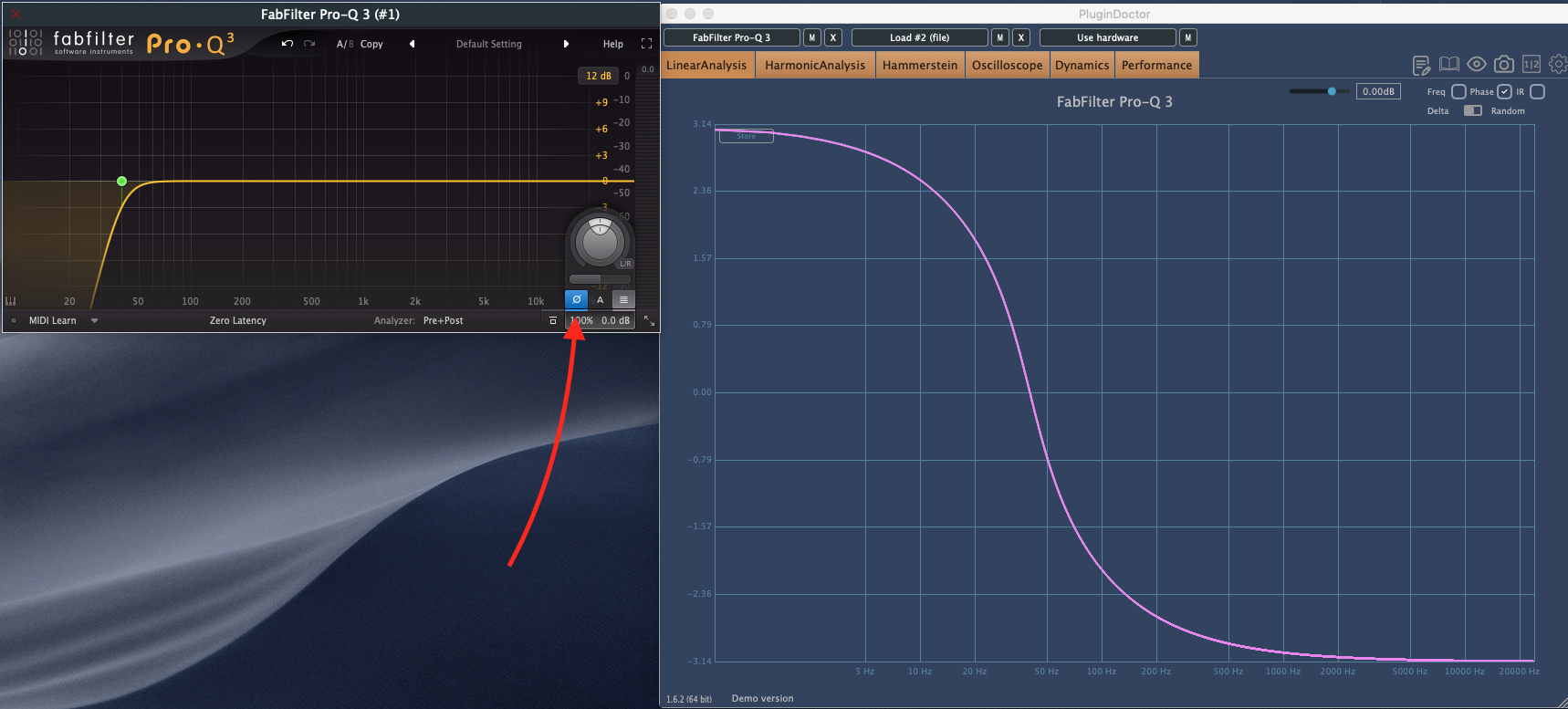Close the FabFilter Pro-Q 3 window
The image size is (1568, 709).
coord(16,14)
